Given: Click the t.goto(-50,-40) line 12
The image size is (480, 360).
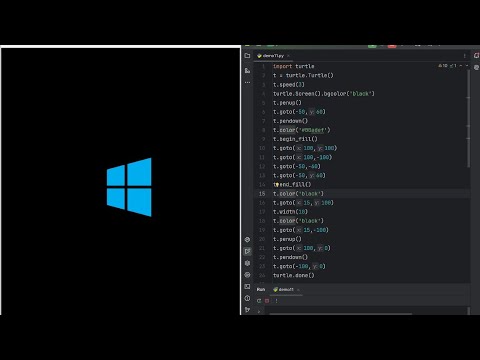Looking at the screenshot, I should (x=296, y=166).
